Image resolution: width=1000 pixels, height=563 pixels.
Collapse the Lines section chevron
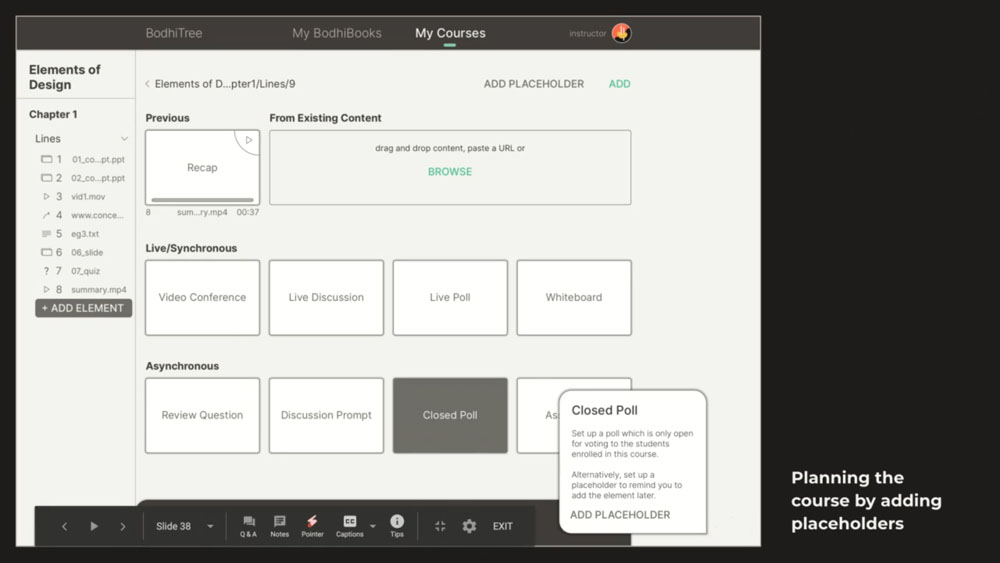pyautogui.click(x=124, y=139)
